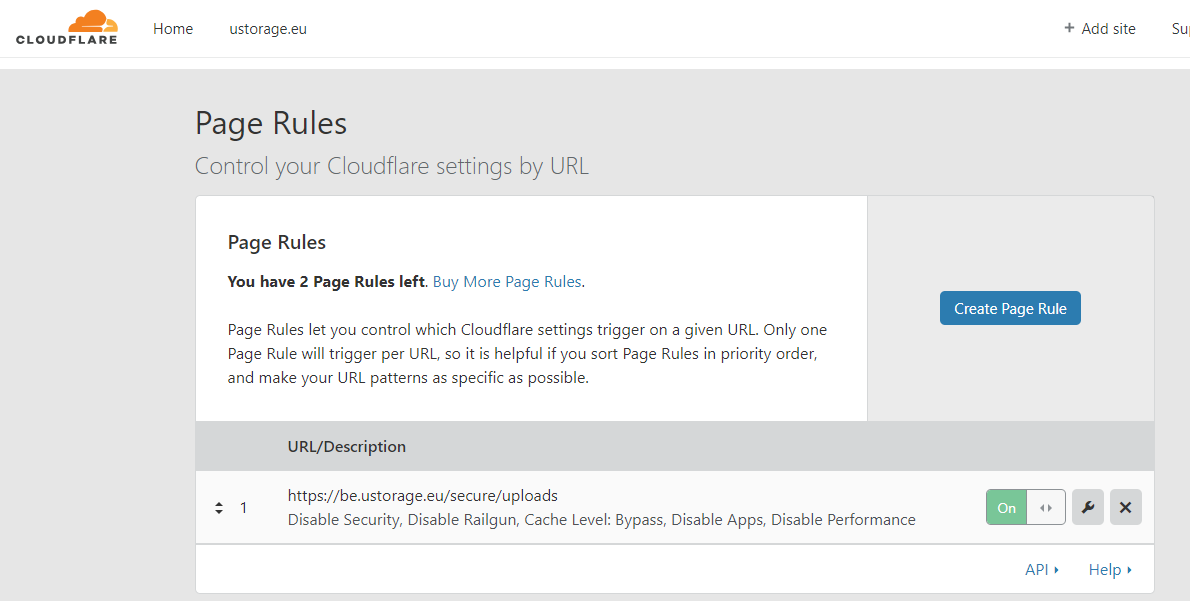Click the 'You have 2 Page Rules left' text
This screenshot has height=601, width=1190.
pyautogui.click(x=326, y=282)
